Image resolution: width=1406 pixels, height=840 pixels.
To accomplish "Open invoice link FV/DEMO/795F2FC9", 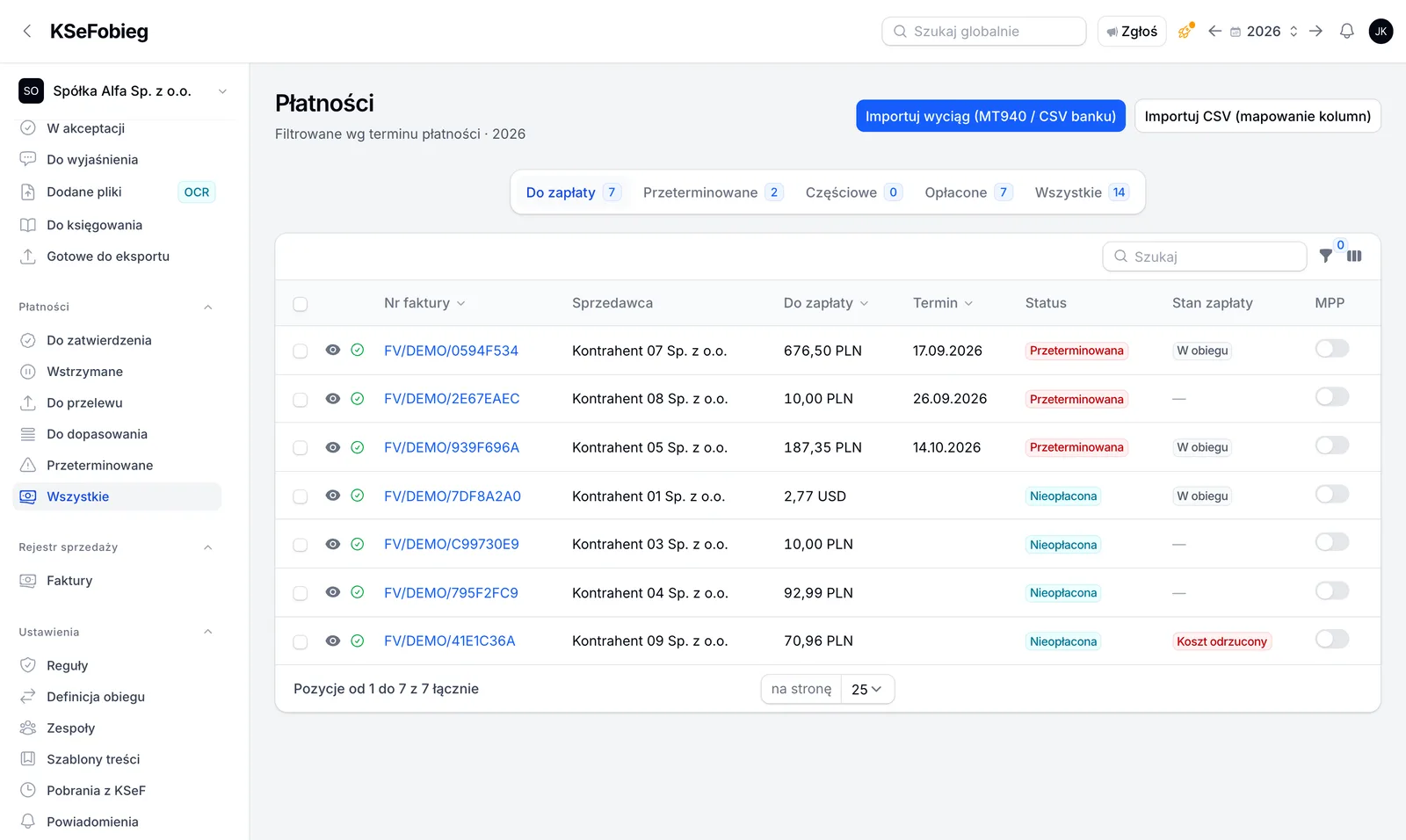I will tap(451, 593).
